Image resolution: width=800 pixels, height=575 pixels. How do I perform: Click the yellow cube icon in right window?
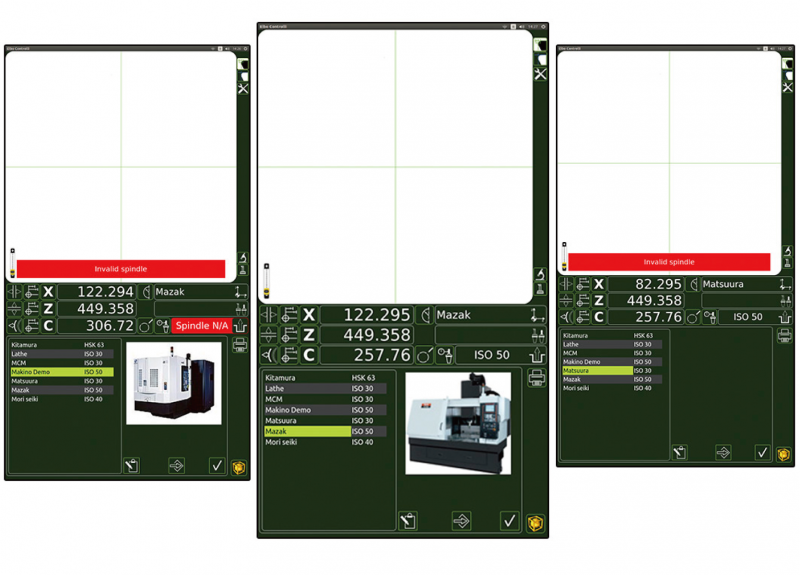784,454
